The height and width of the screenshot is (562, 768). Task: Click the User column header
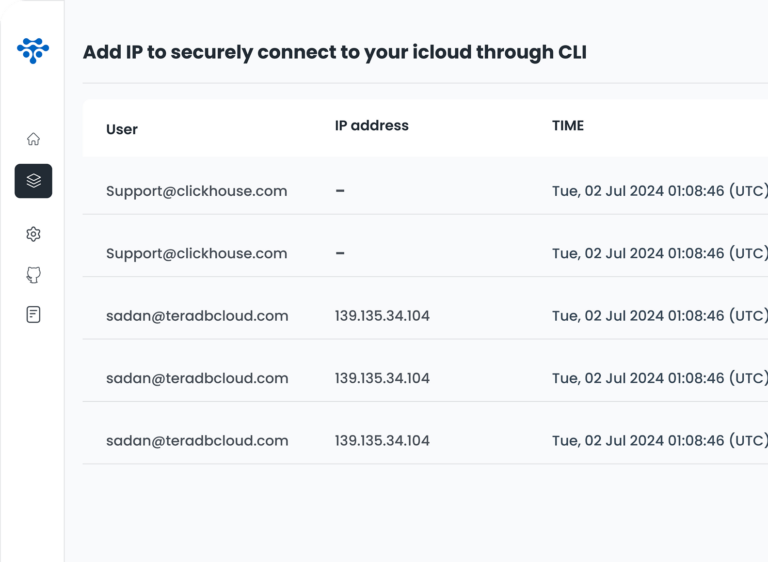click(x=122, y=129)
